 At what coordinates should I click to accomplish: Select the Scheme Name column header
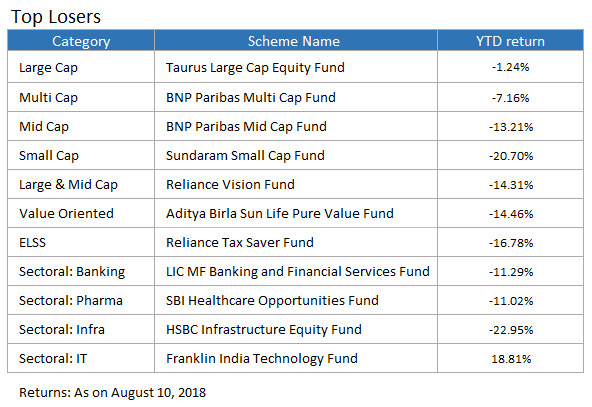[x=296, y=41]
